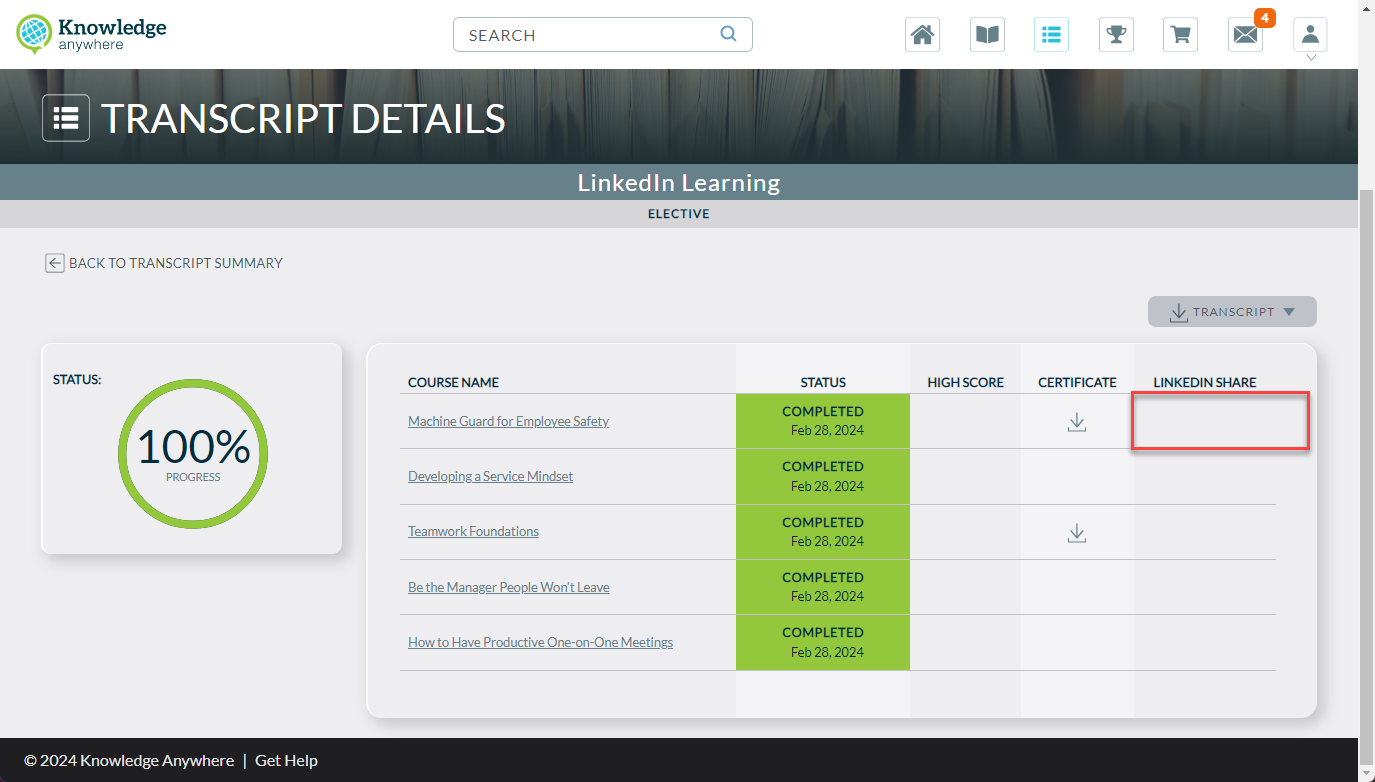Open the transcript list icon in header
The image size is (1375, 782).
1051,35
